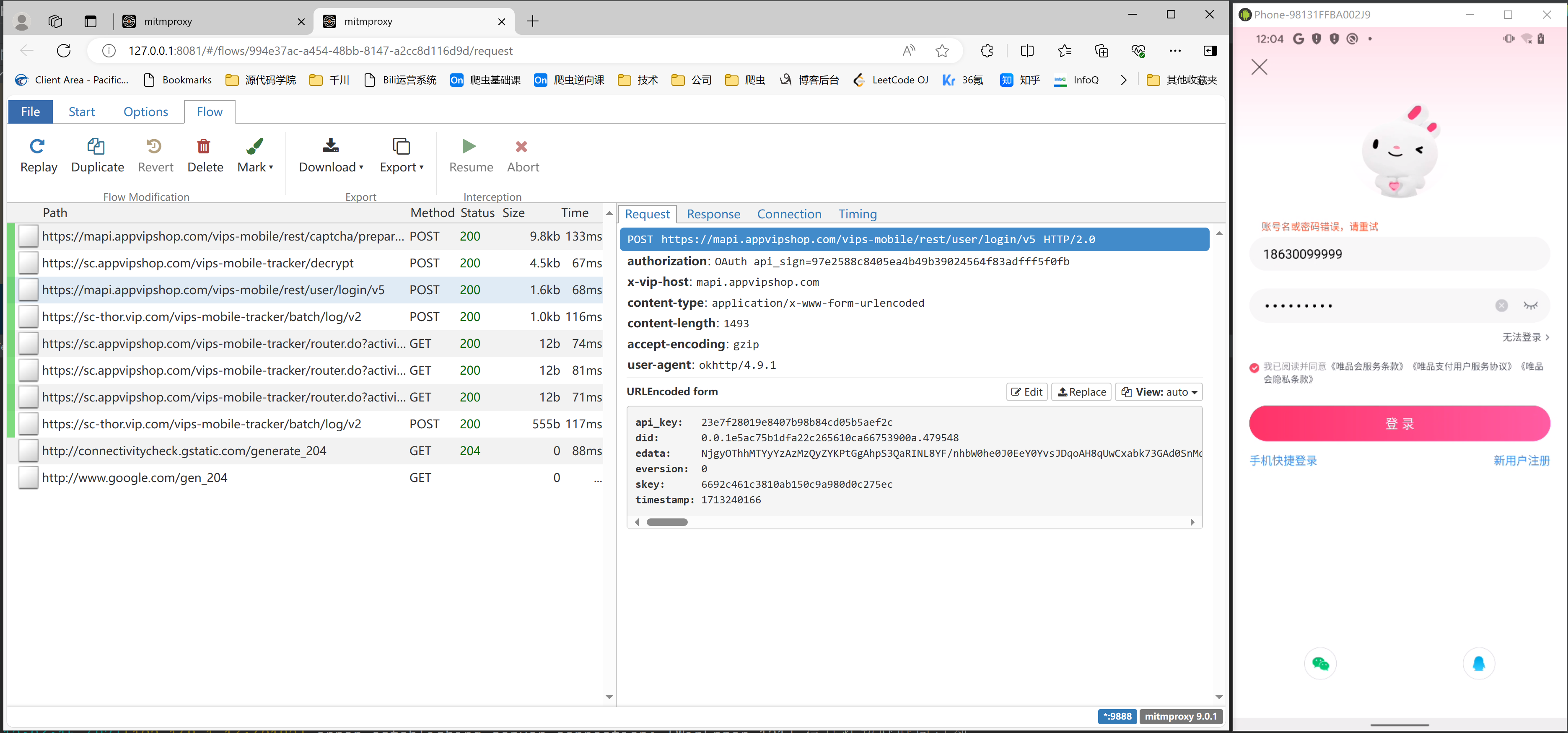Open the View: auto dropdown

(x=1159, y=392)
